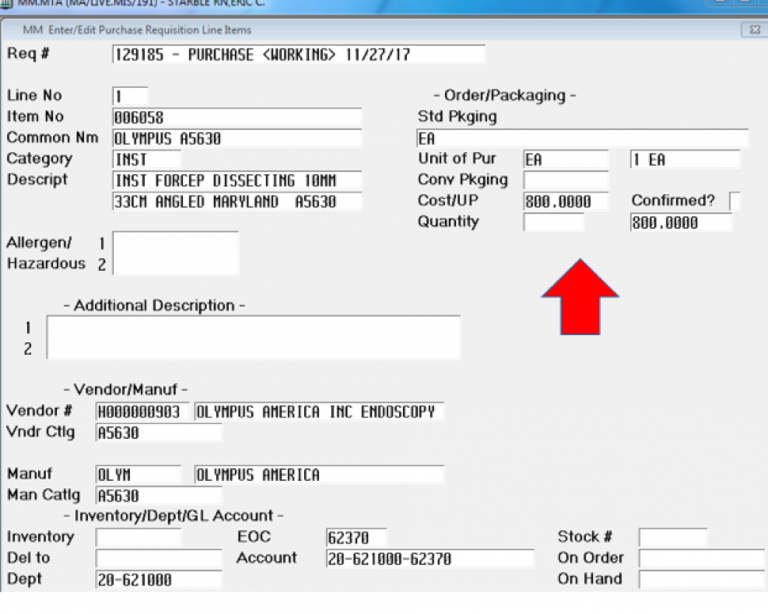Image resolution: width=768 pixels, height=614 pixels.
Task: Edit the Cost/UP field 800.0000
Action: point(566,201)
